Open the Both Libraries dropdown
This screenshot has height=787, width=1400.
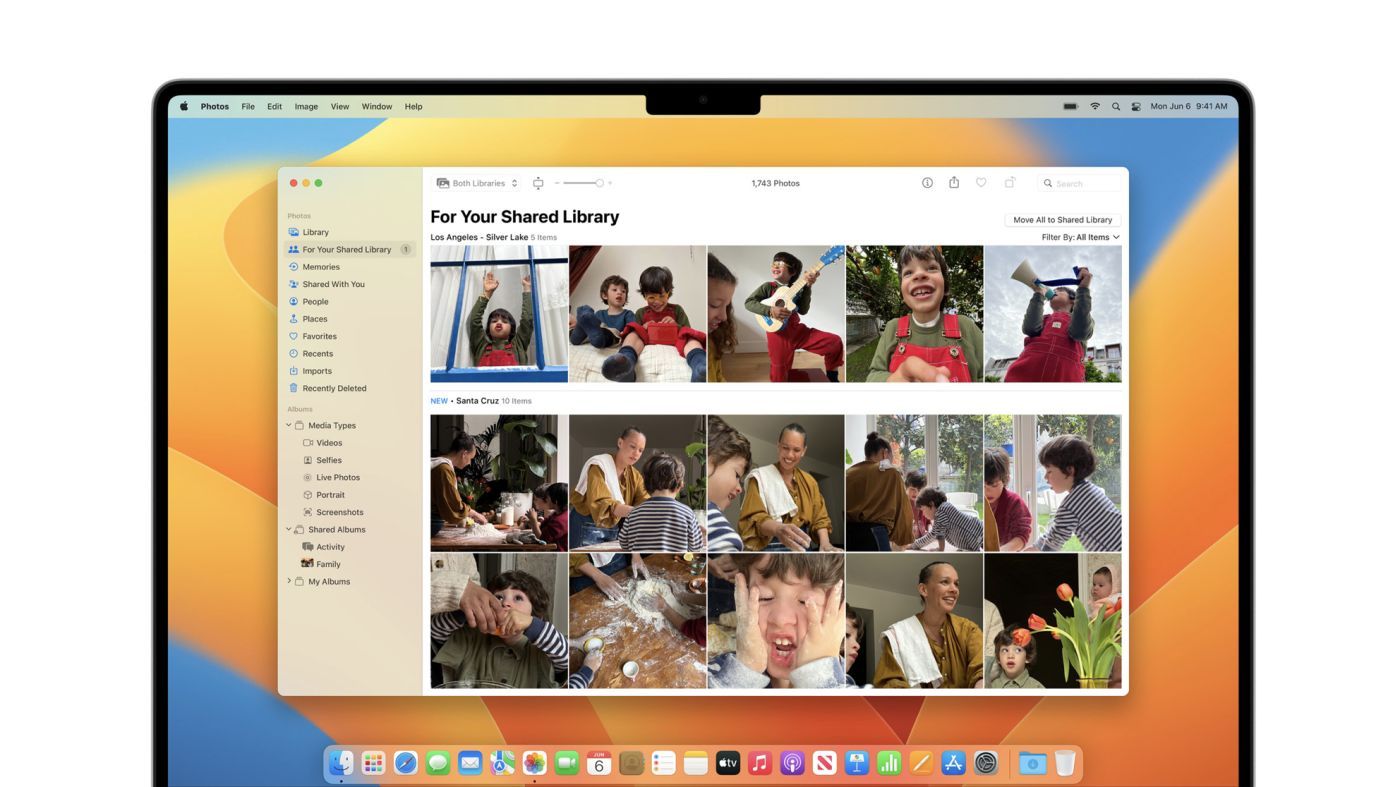pos(478,183)
